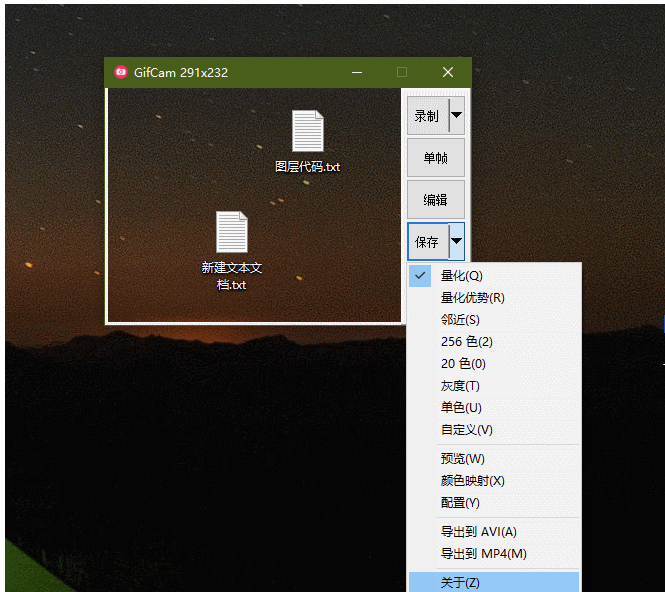
Task: Minimize the GifCam window
Action: pos(357,73)
